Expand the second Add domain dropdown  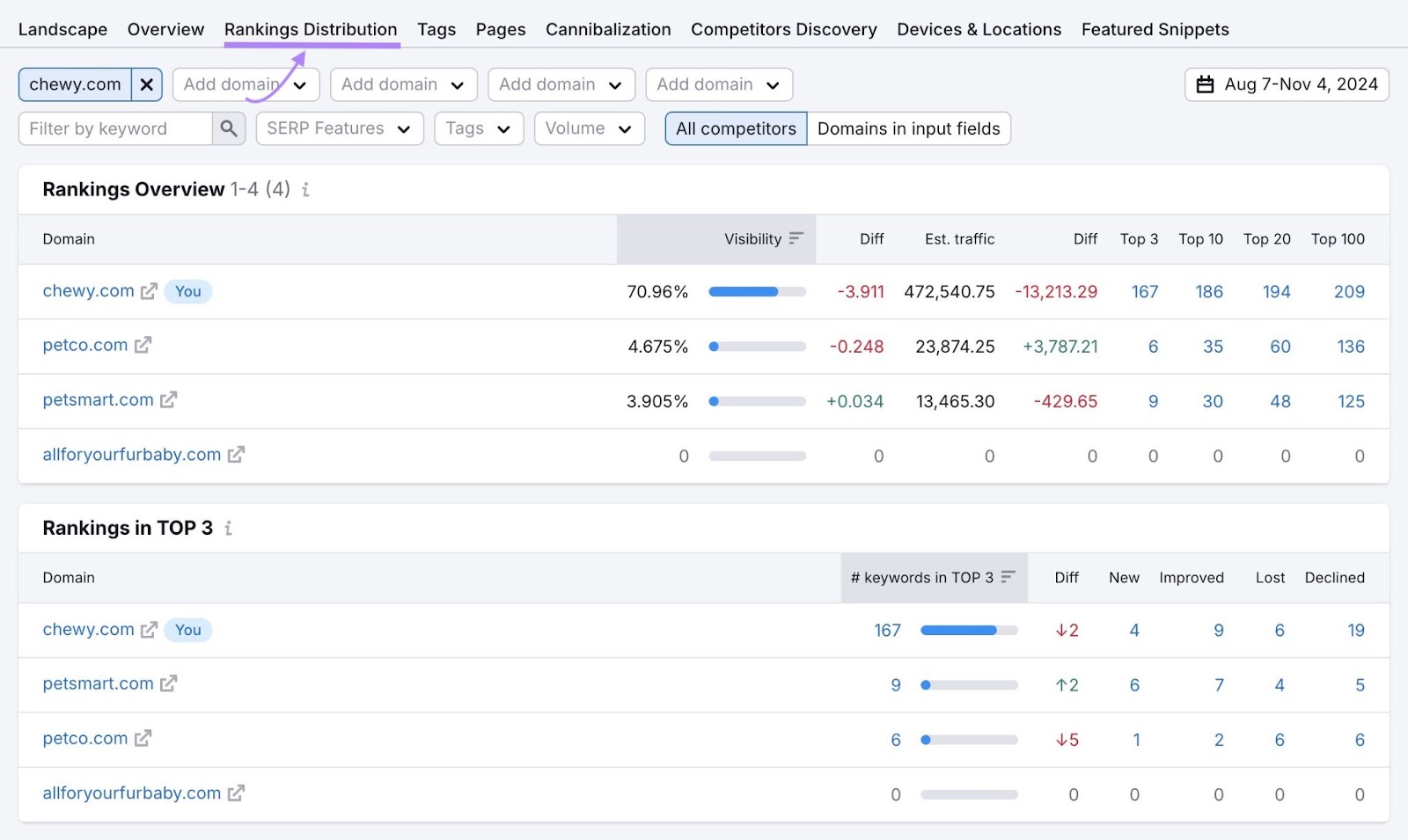pyautogui.click(x=403, y=84)
